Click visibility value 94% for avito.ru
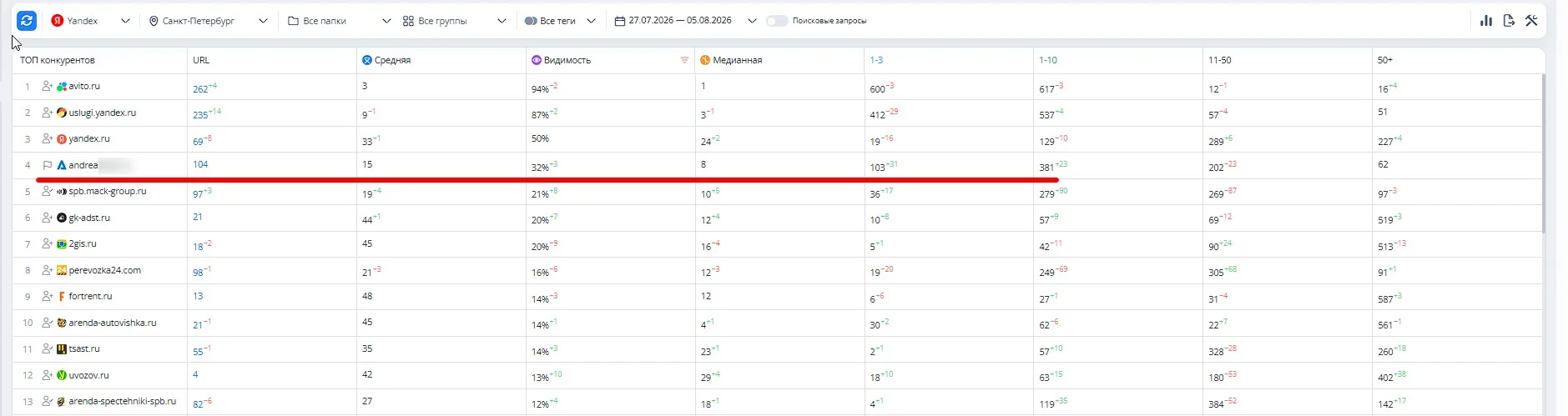Screen dimensions: 1568x416 point(540,88)
